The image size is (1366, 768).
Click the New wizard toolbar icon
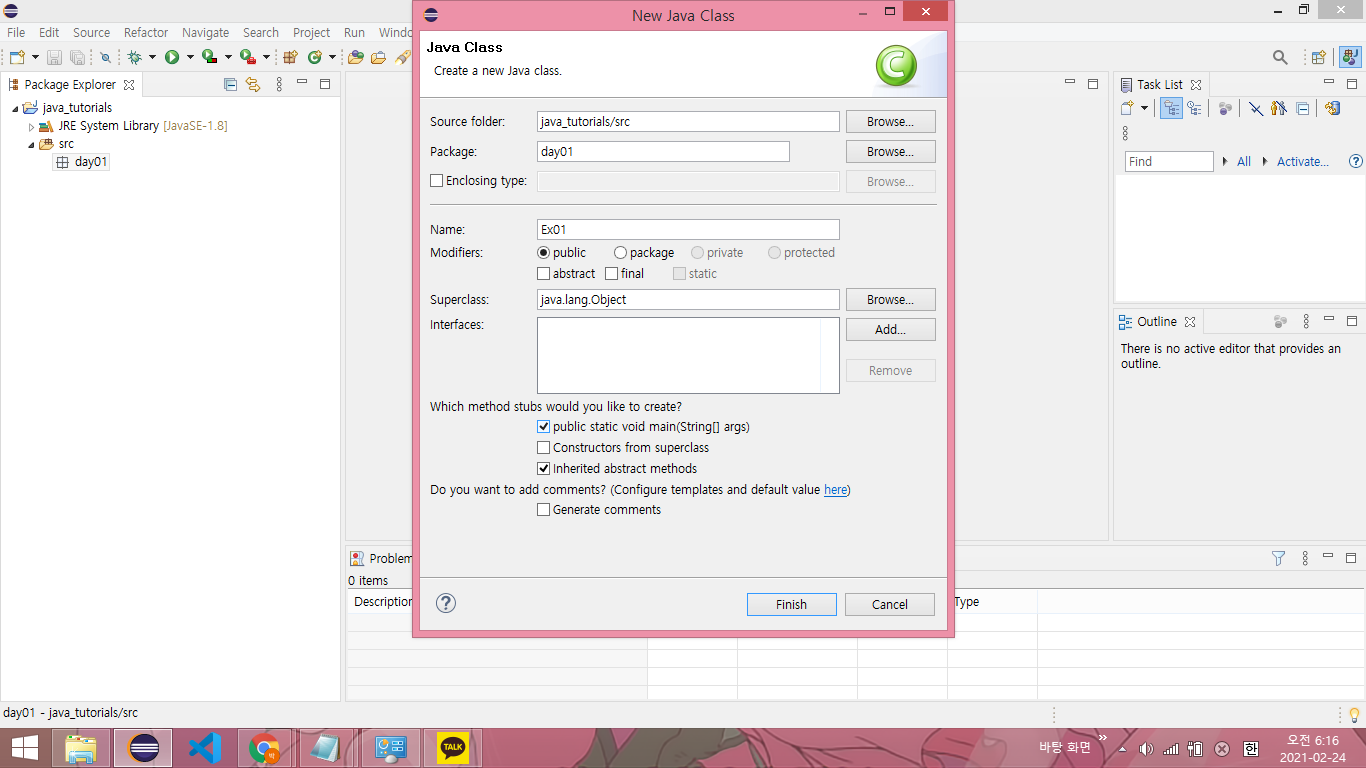pyautogui.click(x=17, y=57)
